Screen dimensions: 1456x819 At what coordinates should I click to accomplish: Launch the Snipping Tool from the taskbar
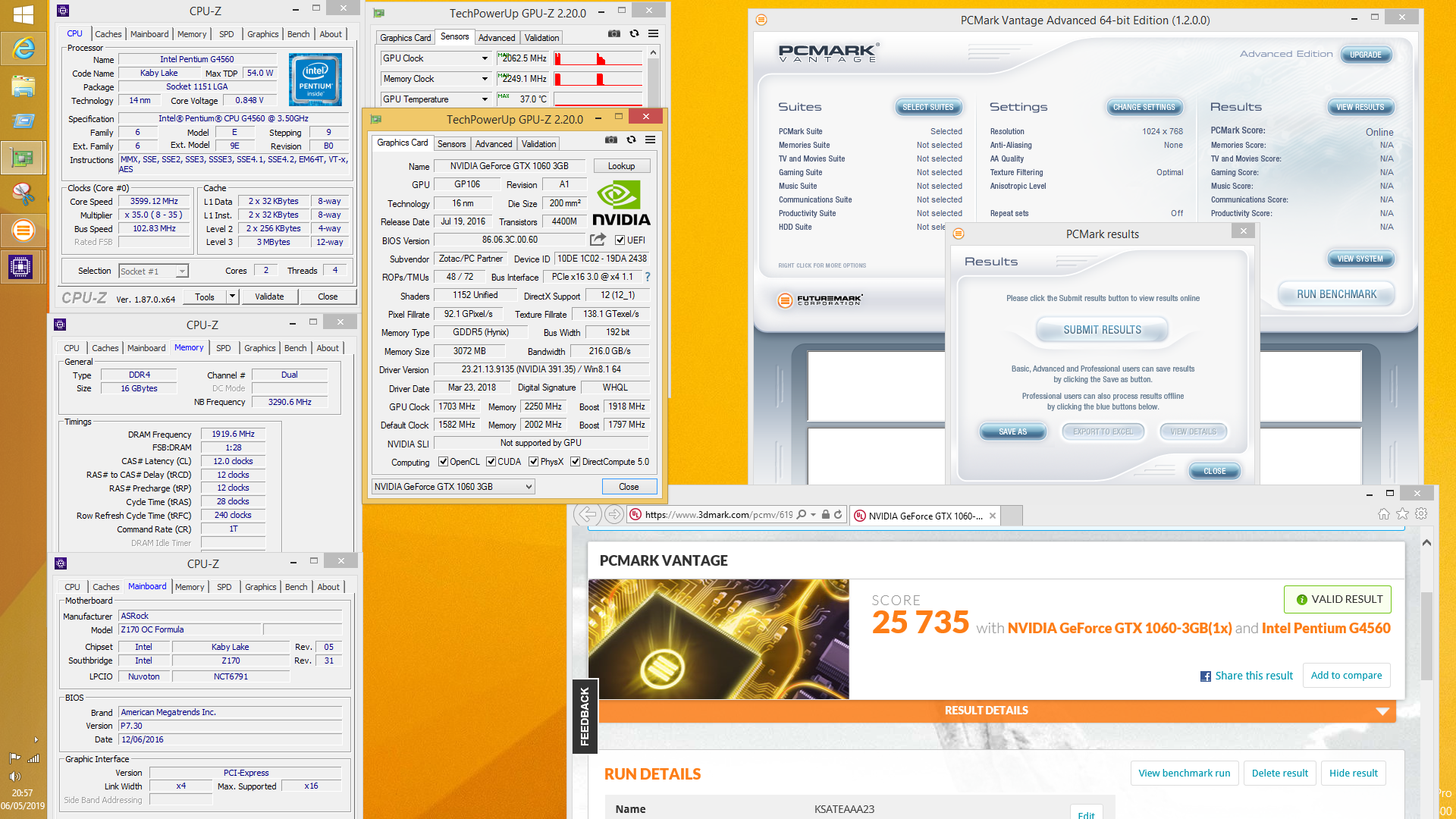click(x=23, y=194)
